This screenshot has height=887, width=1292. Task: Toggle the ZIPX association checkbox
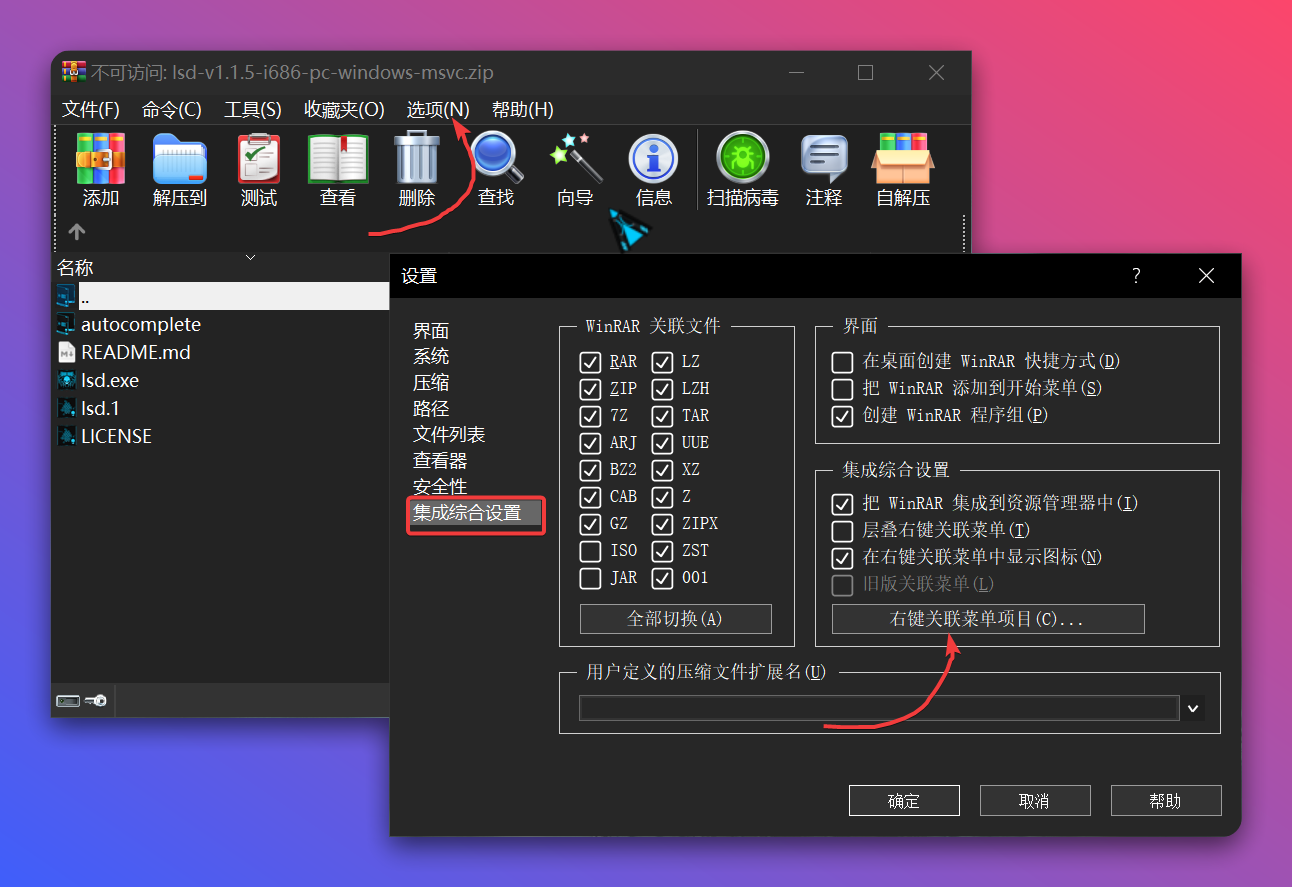point(662,523)
